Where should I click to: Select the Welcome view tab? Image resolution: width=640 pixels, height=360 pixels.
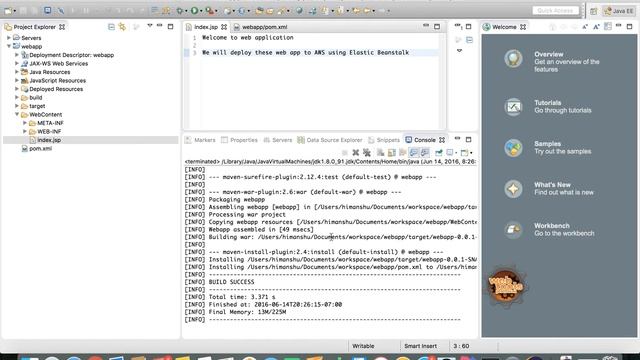coord(504,27)
